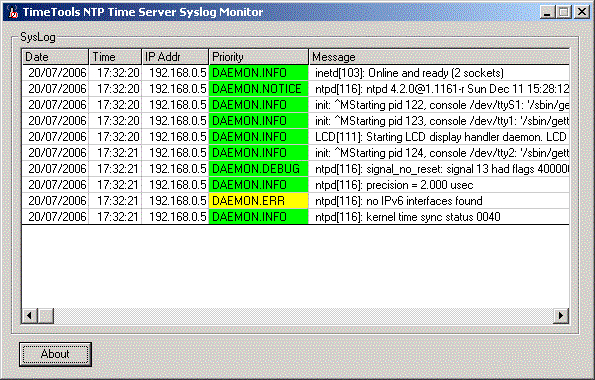Click DAEMON.INFO in the LCD[111] row

tap(258, 137)
